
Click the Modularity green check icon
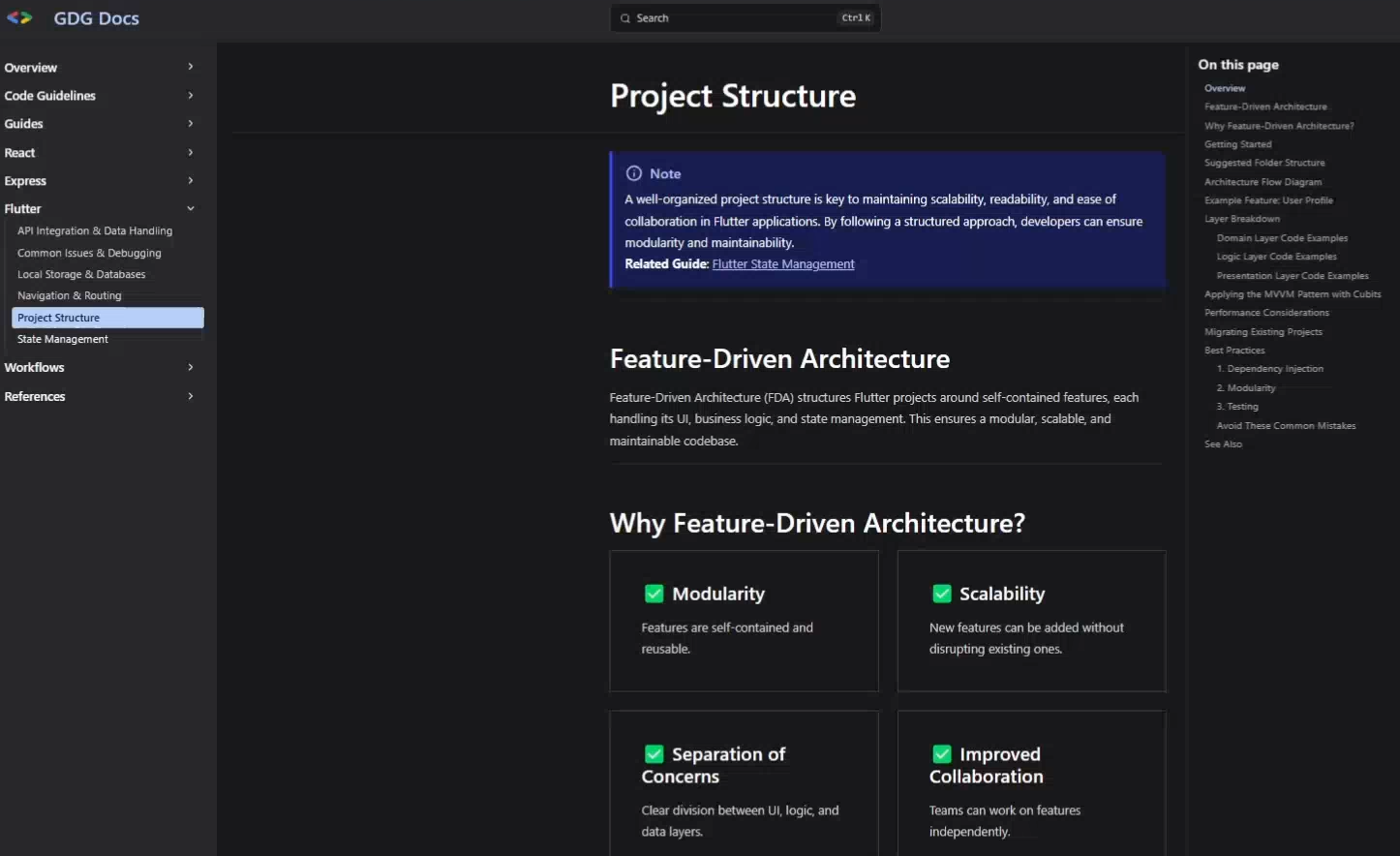pos(654,594)
